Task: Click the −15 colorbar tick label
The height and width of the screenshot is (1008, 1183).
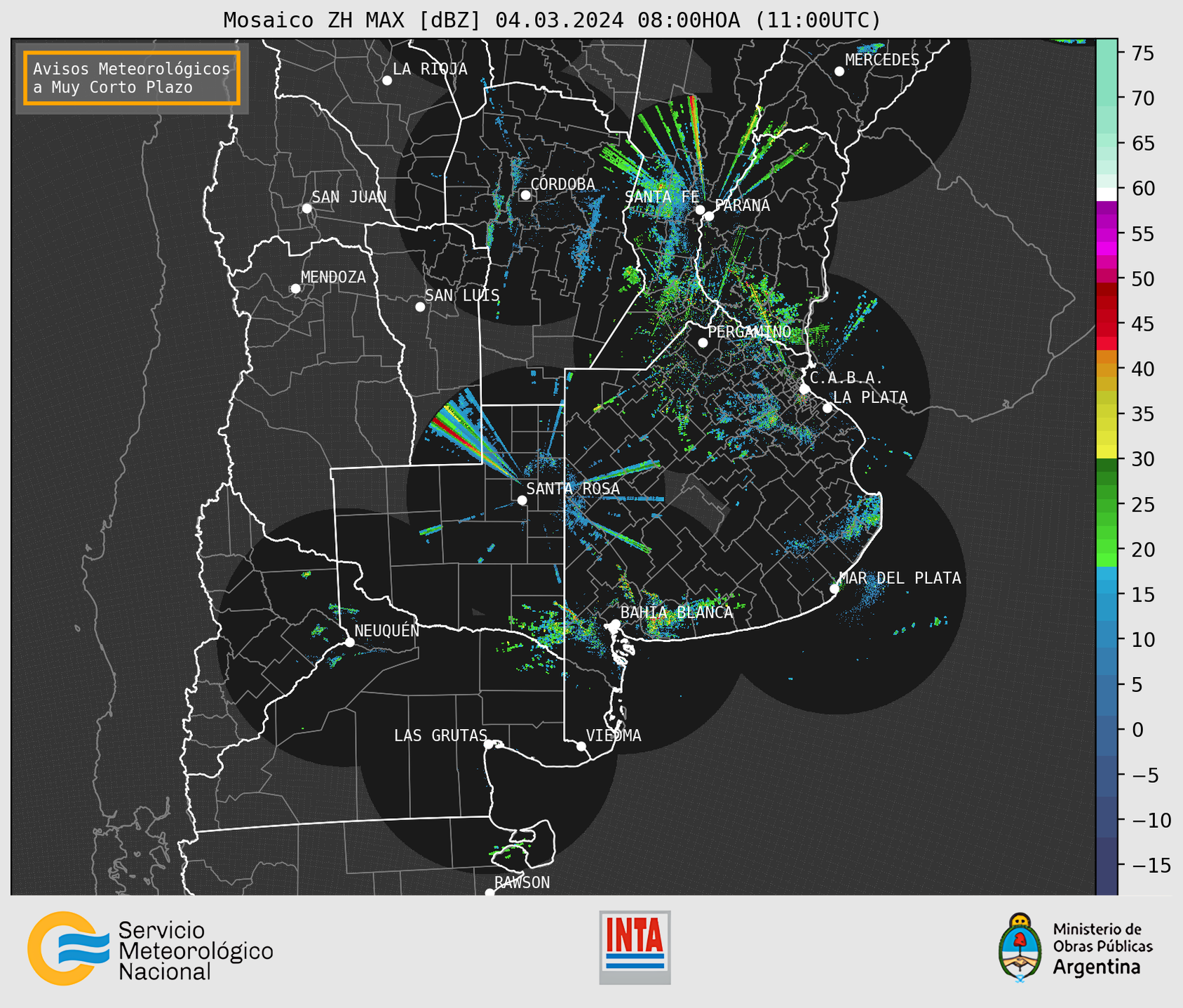Action: (1151, 865)
